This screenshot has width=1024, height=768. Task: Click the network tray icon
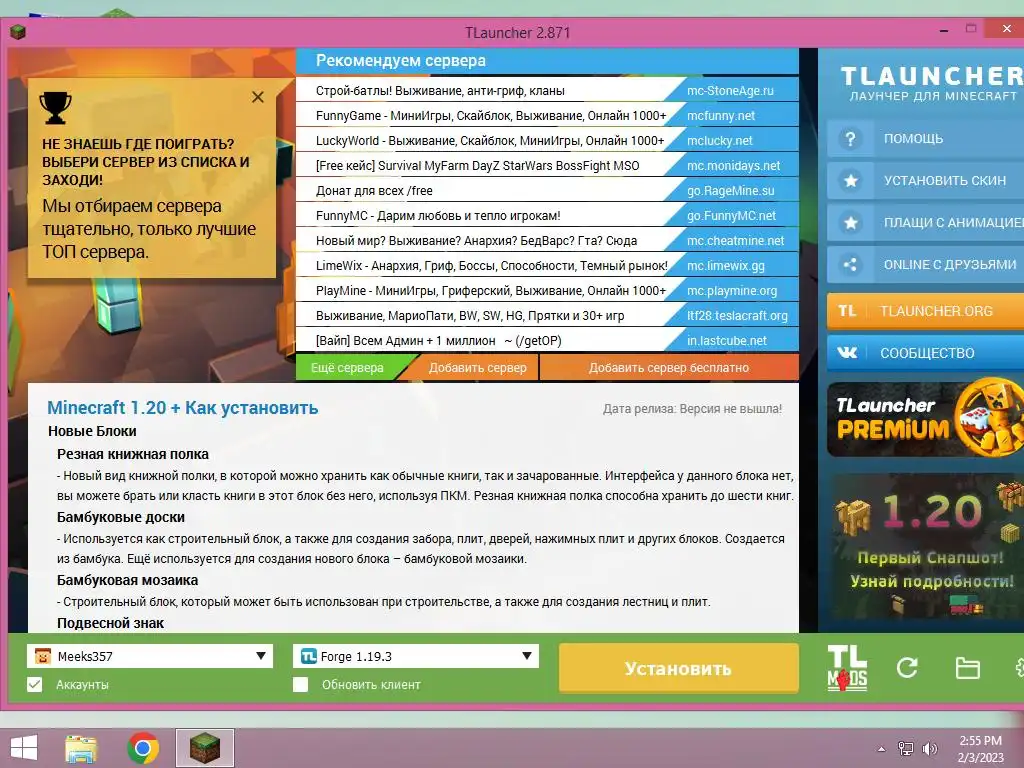906,749
